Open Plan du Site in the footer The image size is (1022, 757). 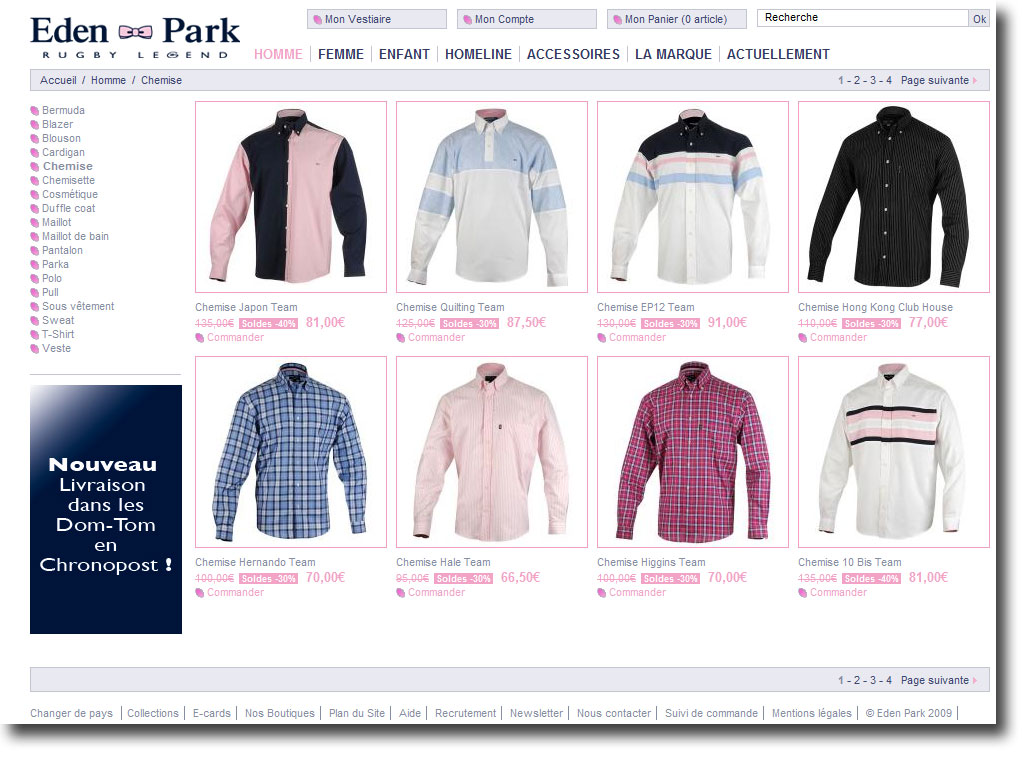[x=357, y=713]
